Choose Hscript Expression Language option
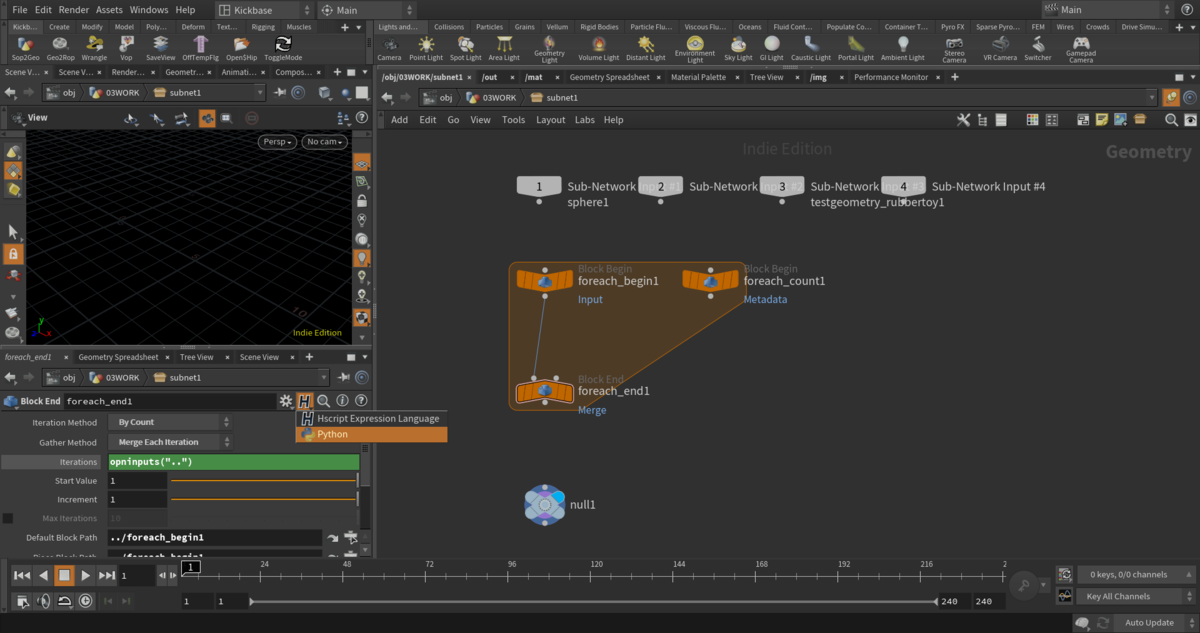1200x633 pixels. (372, 419)
